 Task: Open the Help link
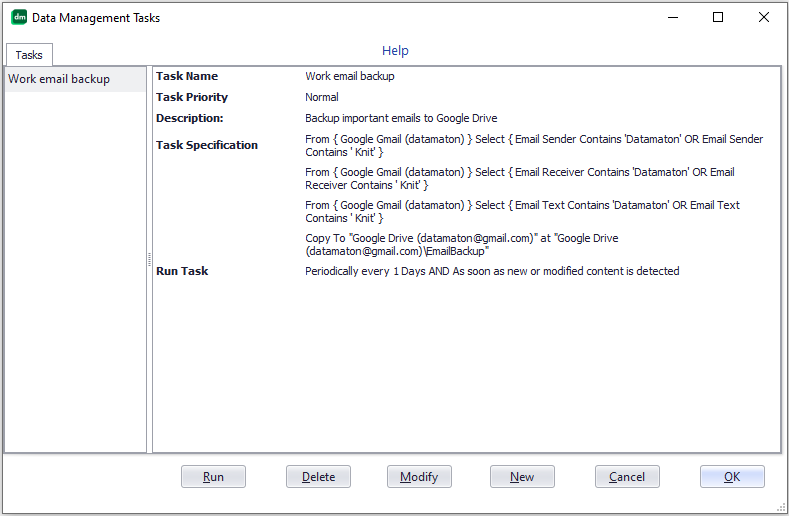click(x=395, y=50)
